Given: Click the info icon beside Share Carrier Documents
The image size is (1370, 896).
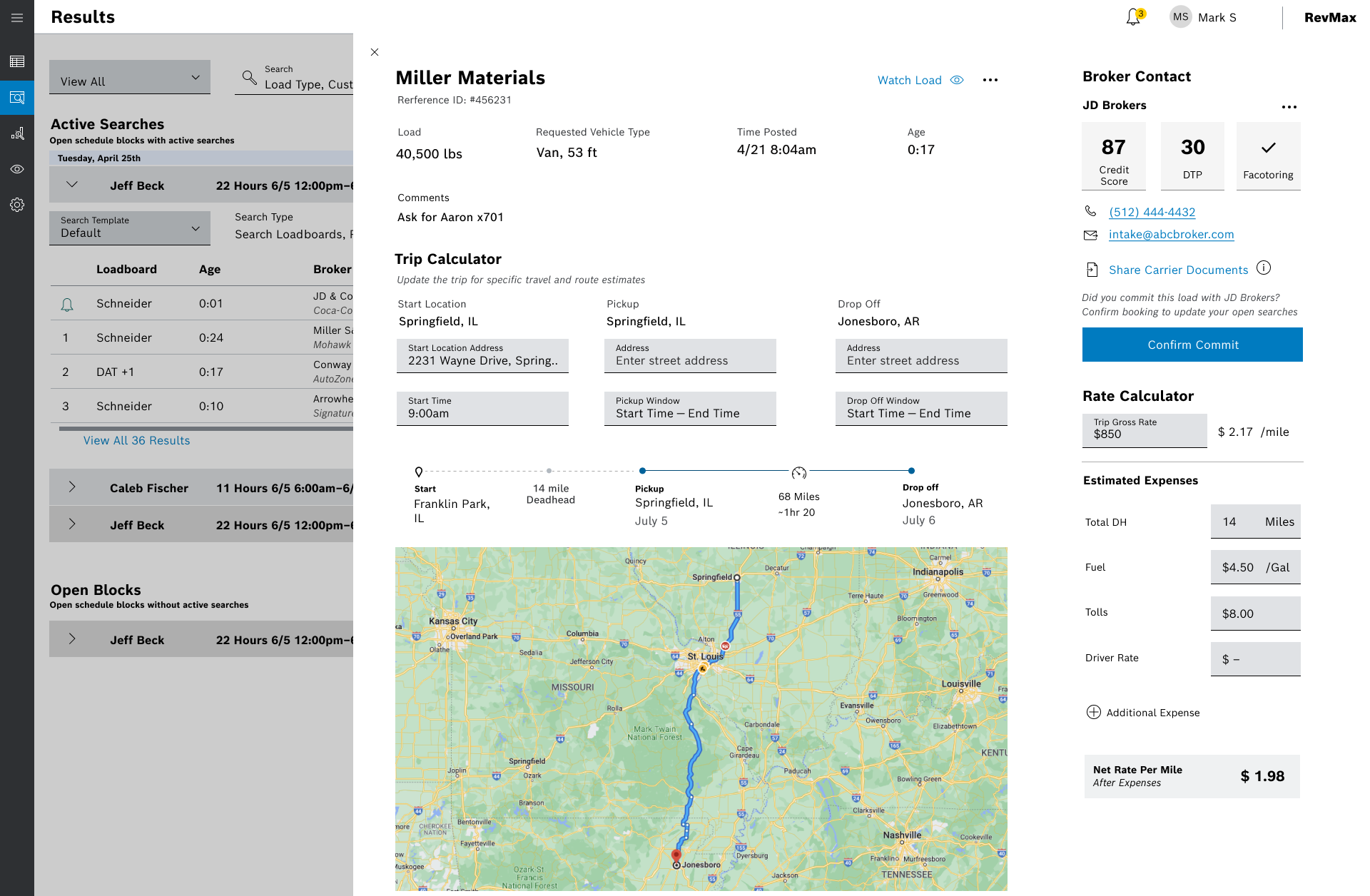Looking at the screenshot, I should pyautogui.click(x=1264, y=268).
